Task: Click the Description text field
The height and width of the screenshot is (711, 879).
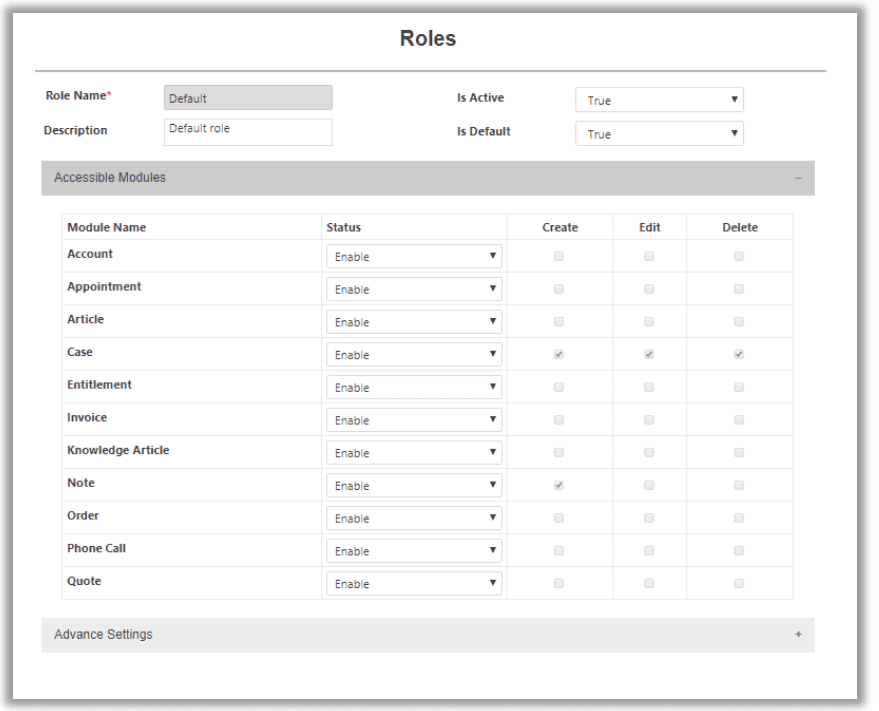Action: click(x=248, y=132)
